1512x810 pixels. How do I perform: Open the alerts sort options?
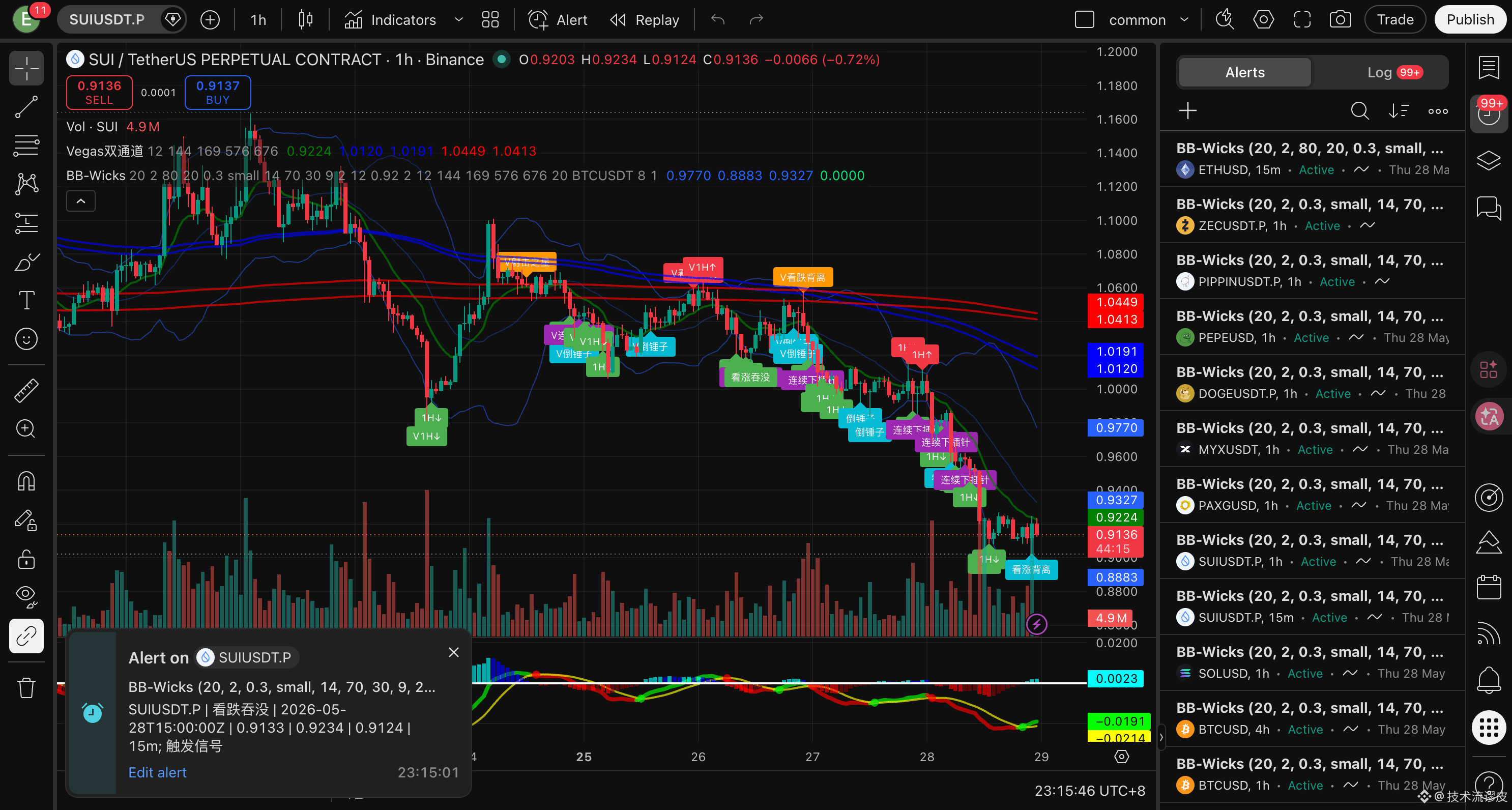[1399, 110]
